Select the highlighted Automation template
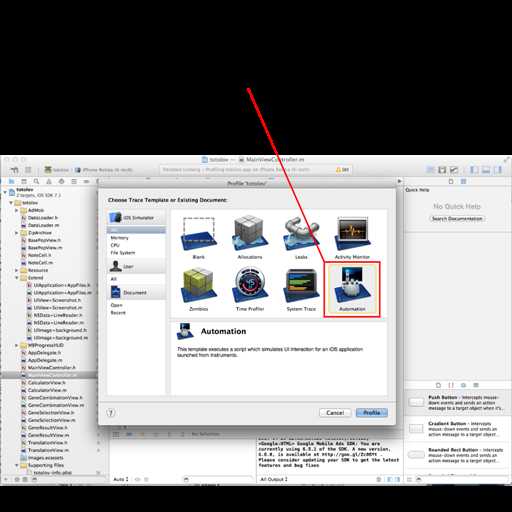 click(352, 289)
